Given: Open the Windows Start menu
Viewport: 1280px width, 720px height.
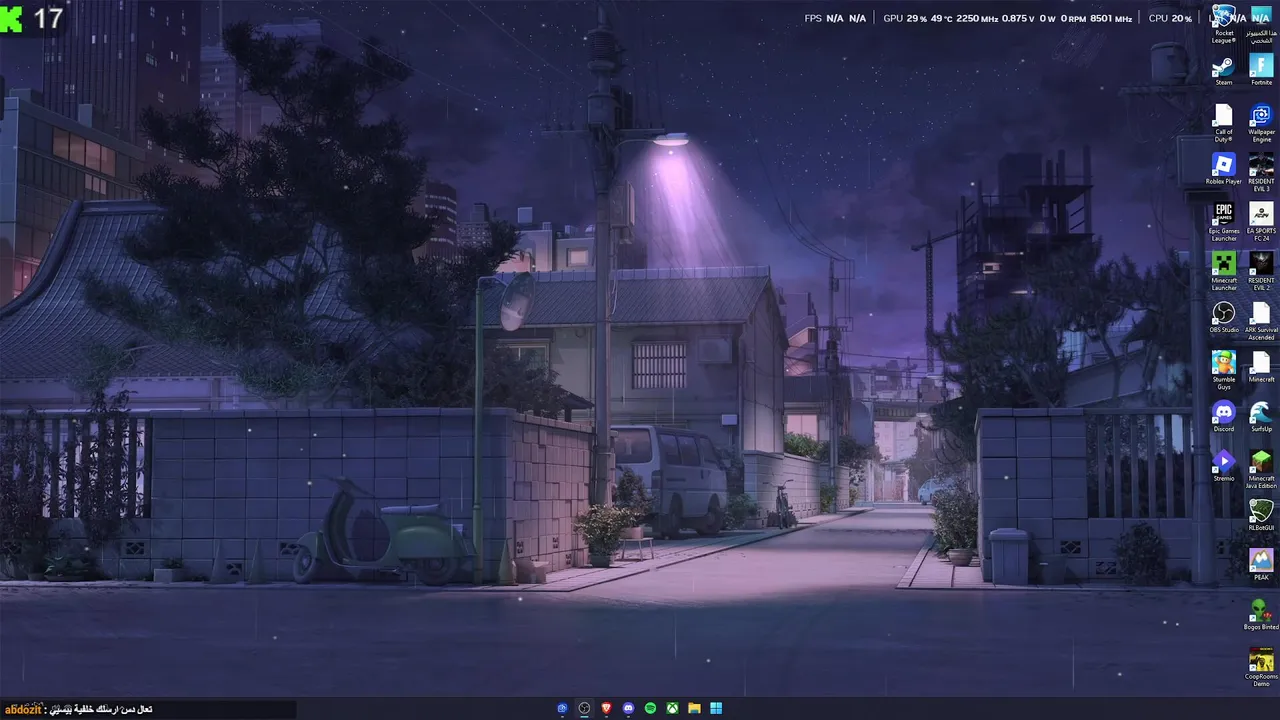Looking at the screenshot, I should (x=716, y=708).
